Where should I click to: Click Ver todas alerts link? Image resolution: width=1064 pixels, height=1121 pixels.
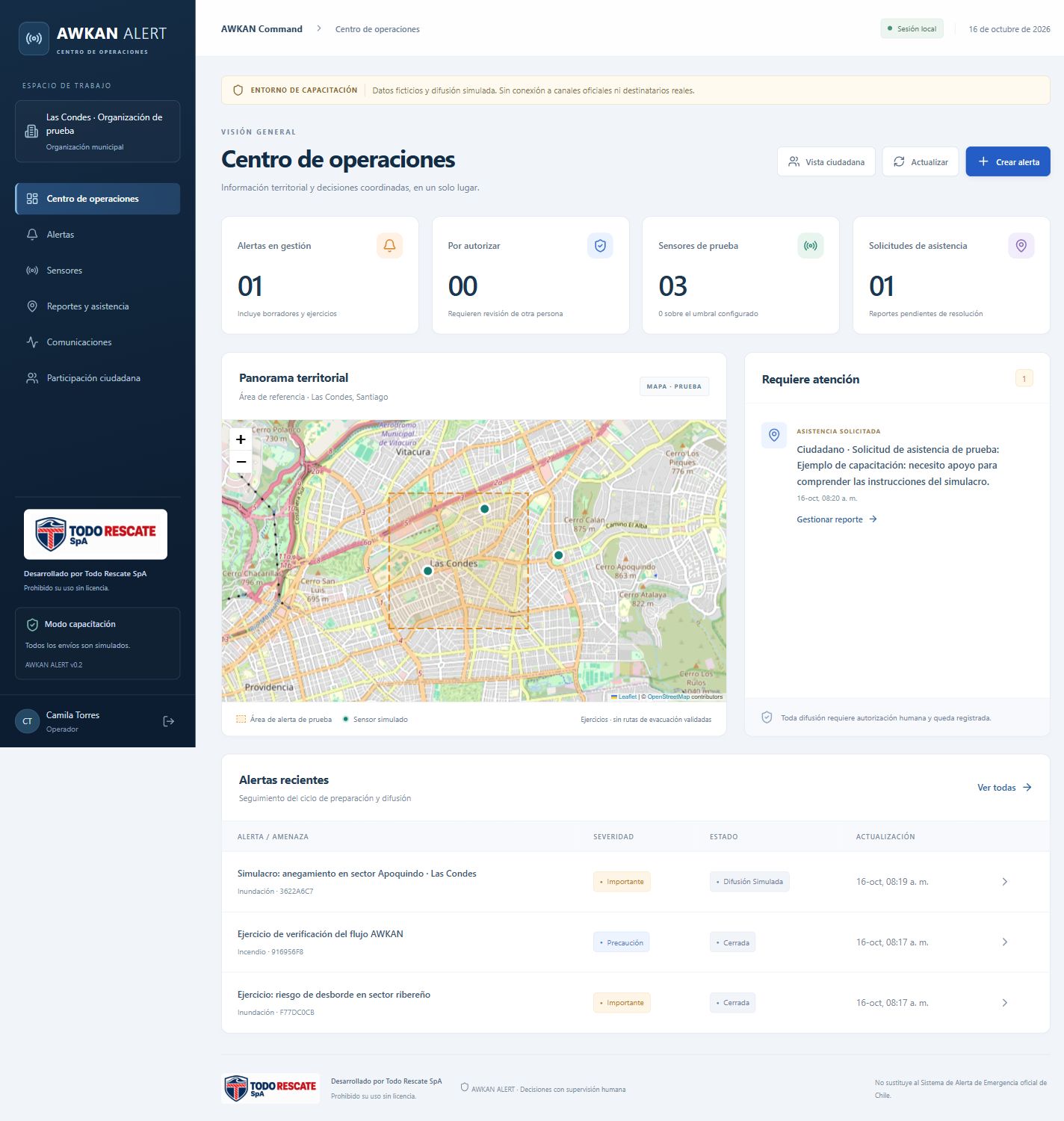[x=1004, y=788]
